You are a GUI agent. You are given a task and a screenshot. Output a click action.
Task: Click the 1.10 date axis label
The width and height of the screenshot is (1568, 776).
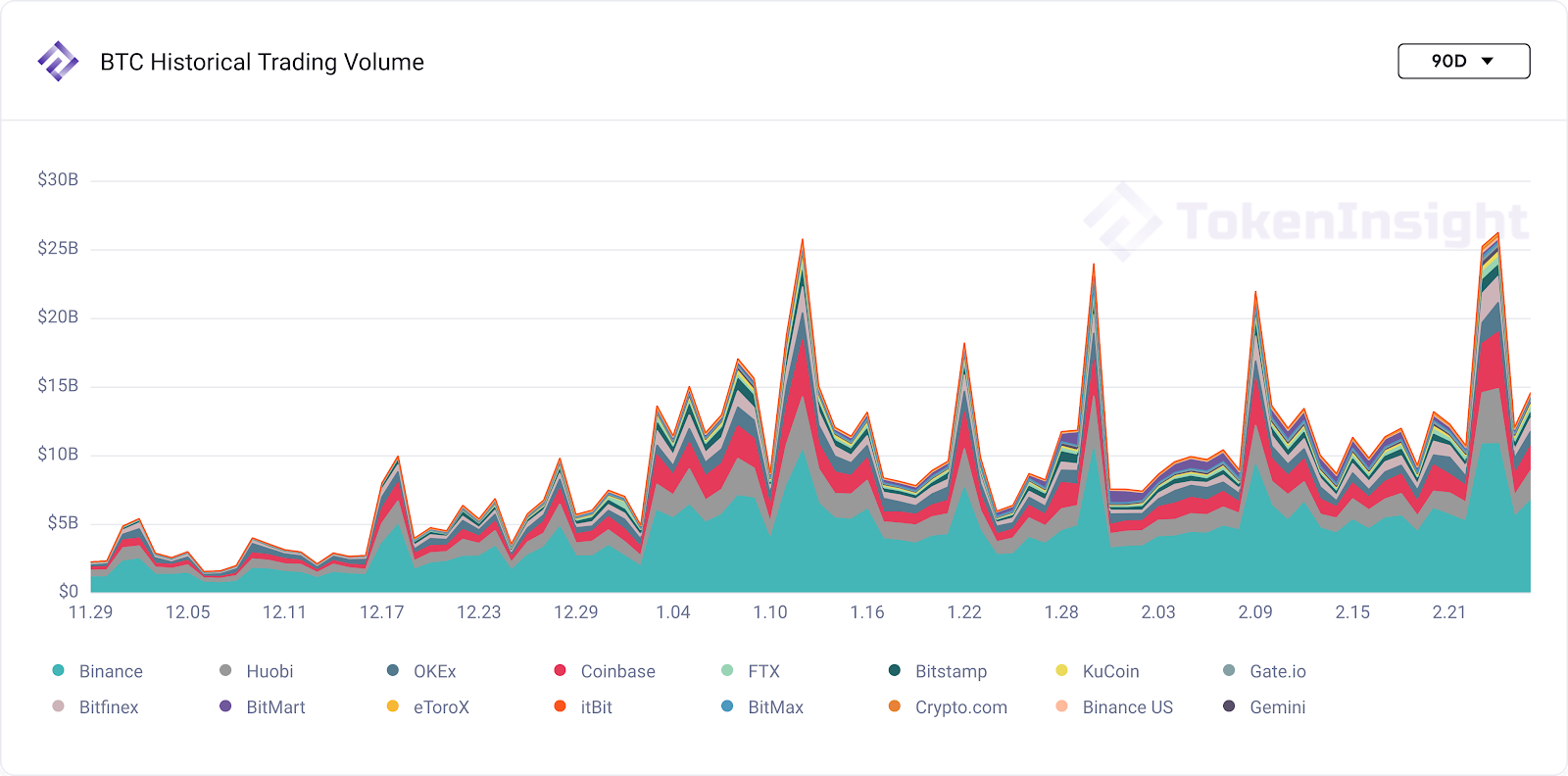pos(770,612)
